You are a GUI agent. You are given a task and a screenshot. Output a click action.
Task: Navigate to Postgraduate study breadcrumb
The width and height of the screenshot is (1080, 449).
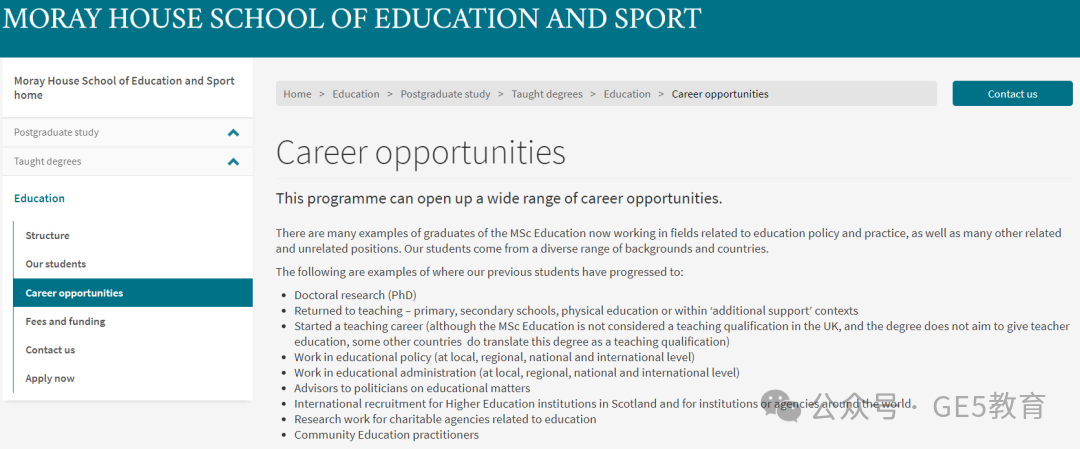446,94
